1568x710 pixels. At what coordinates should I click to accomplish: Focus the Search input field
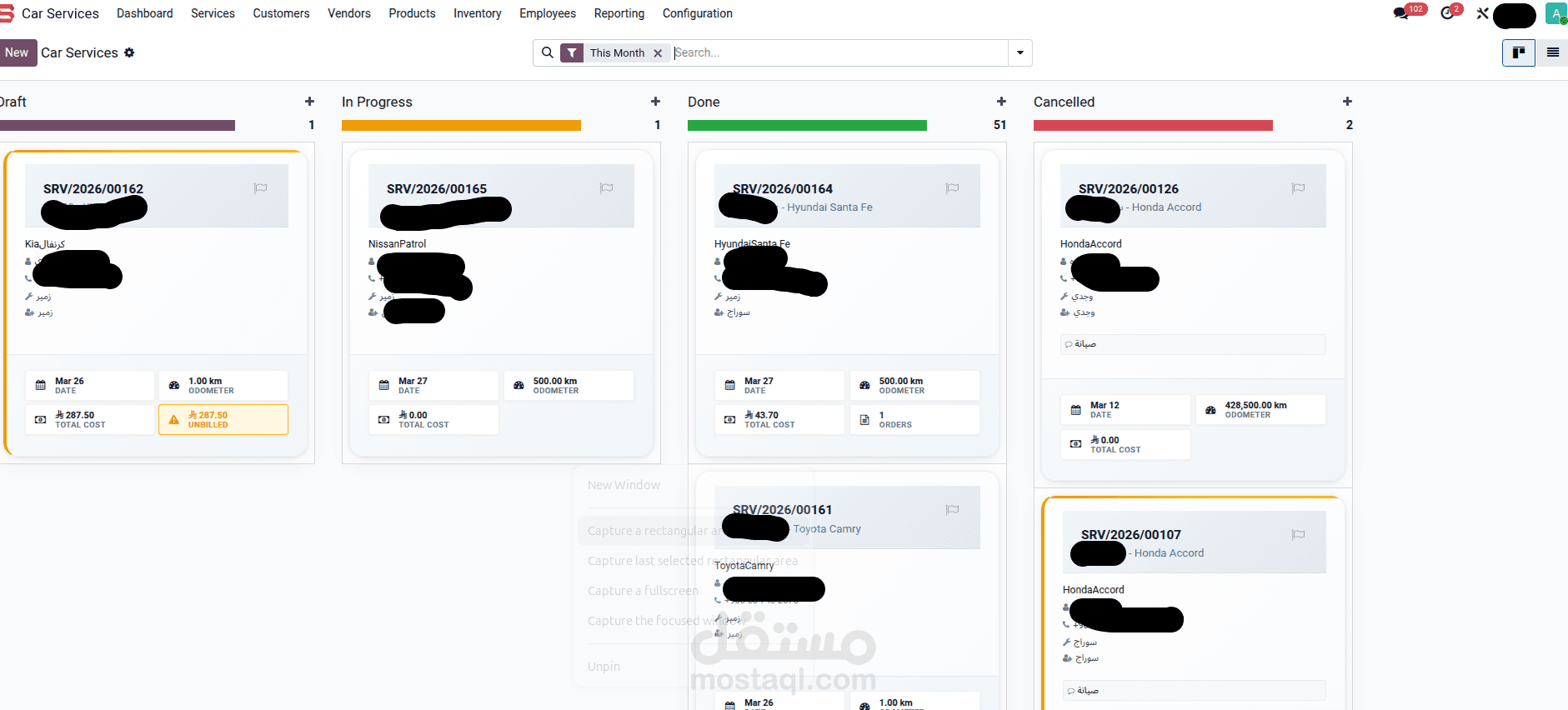(x=839, y=52)
